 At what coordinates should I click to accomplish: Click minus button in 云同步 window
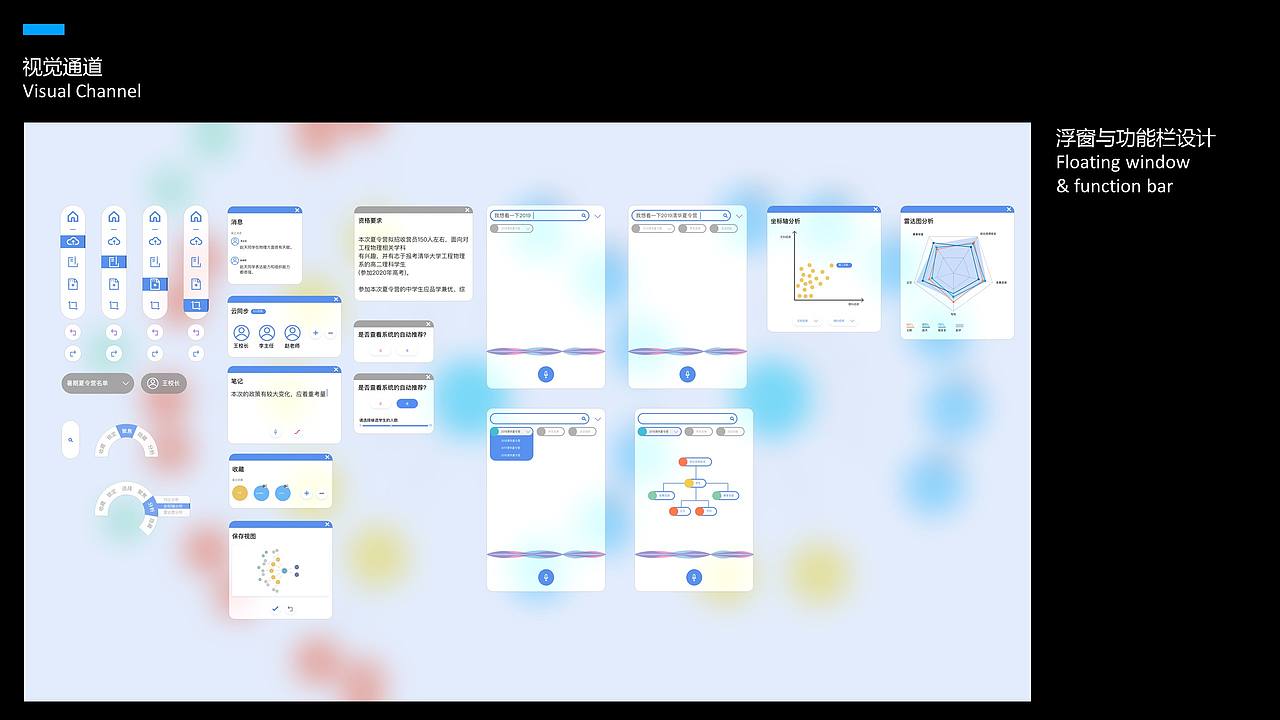coord(330,333)
